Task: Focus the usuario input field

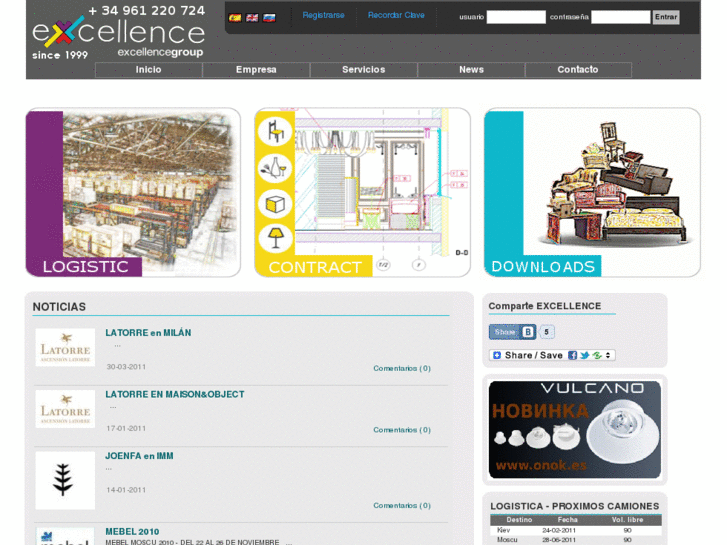Action: coord(516,17)
